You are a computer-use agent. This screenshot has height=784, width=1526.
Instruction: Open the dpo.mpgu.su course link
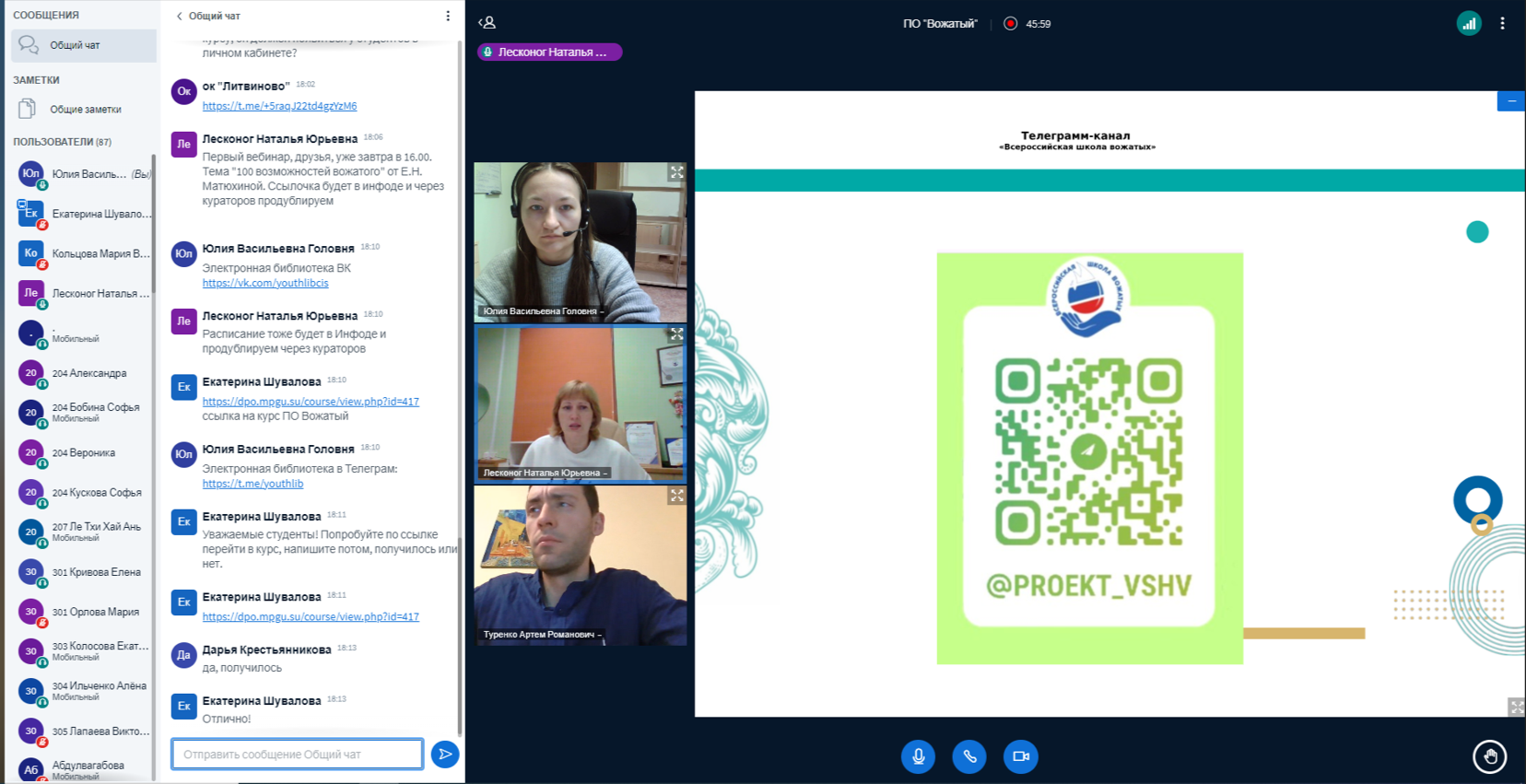311,402
